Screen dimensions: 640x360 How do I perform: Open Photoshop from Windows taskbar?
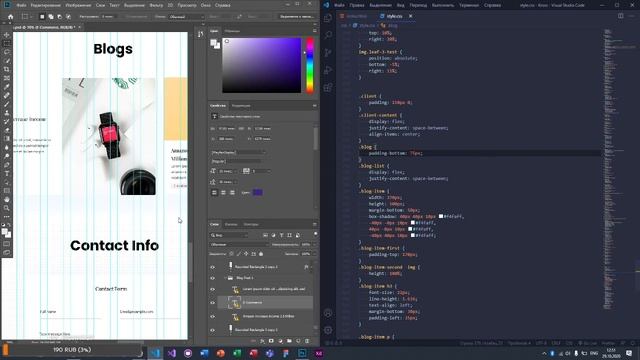pos(302,353)
